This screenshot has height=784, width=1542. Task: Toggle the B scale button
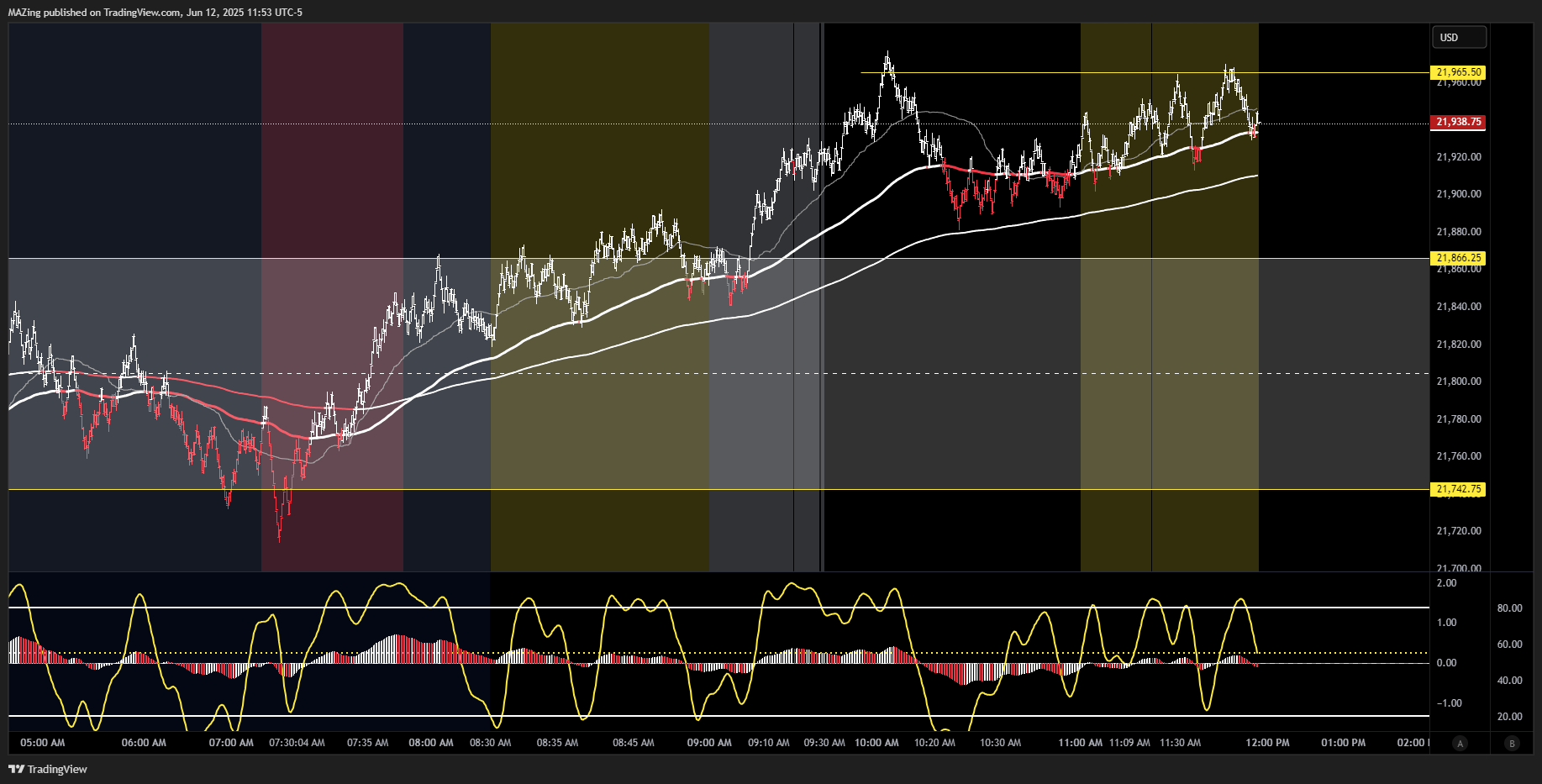1512,743
